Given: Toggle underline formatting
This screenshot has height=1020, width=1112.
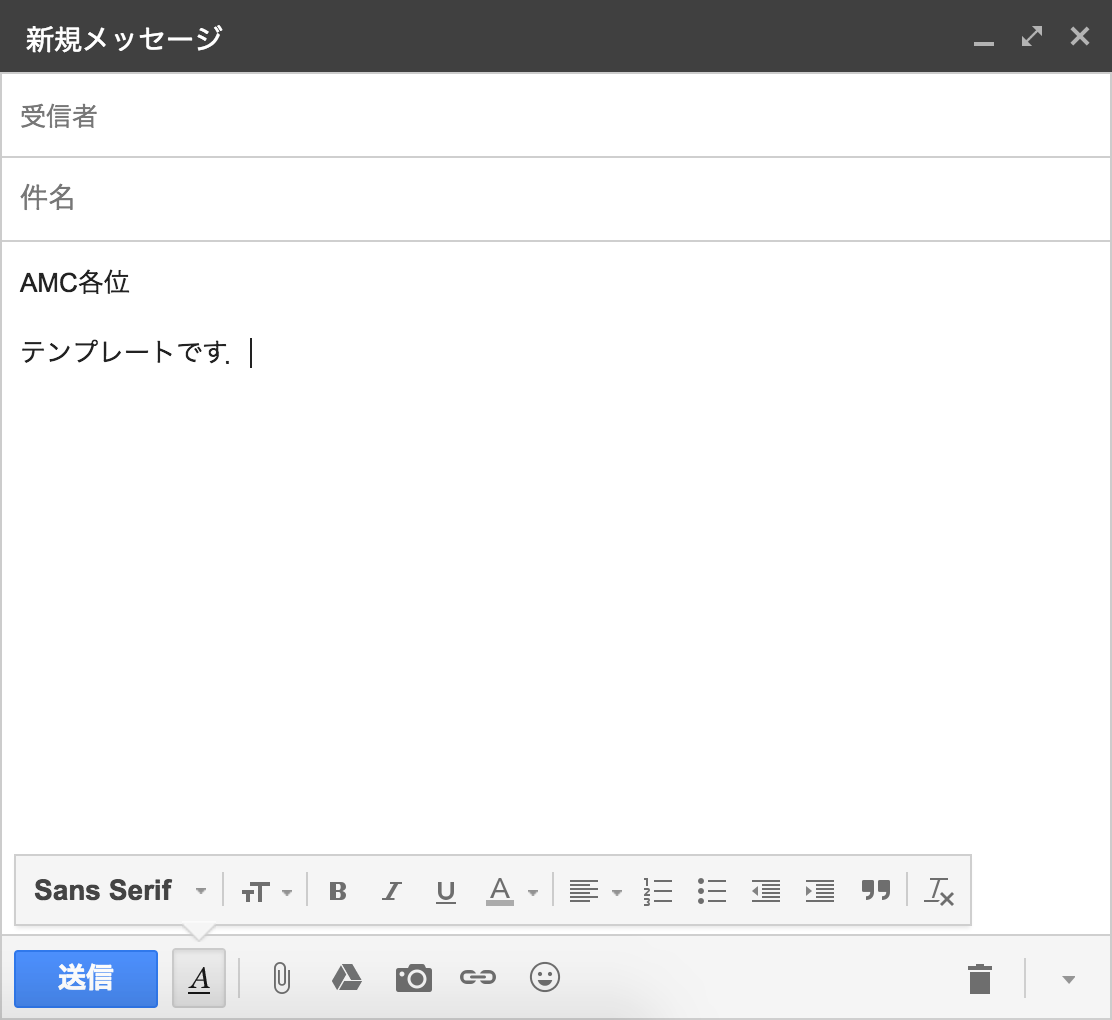Looking at the screenshot, I should click(446, 891).
